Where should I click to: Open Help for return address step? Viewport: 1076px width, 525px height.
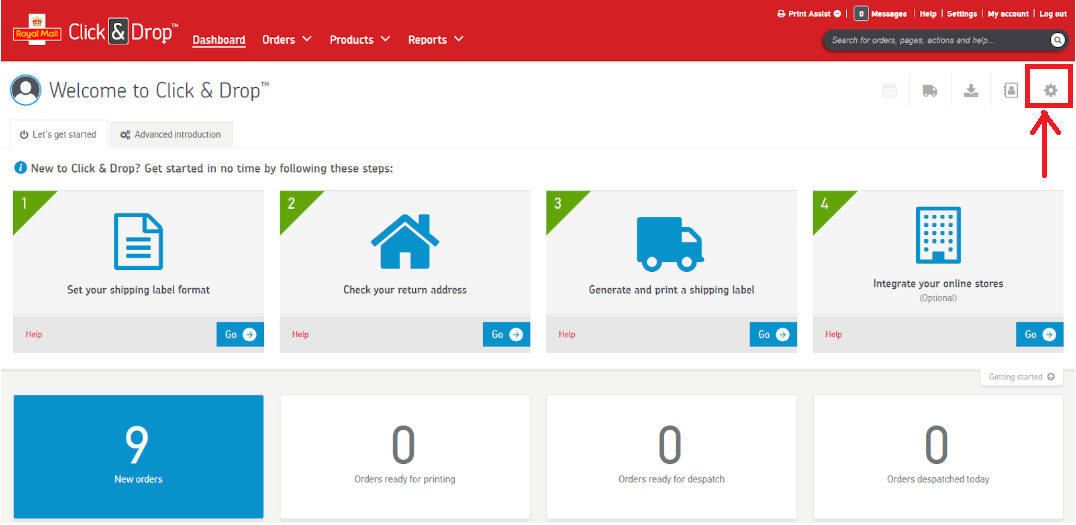(300, 334)
